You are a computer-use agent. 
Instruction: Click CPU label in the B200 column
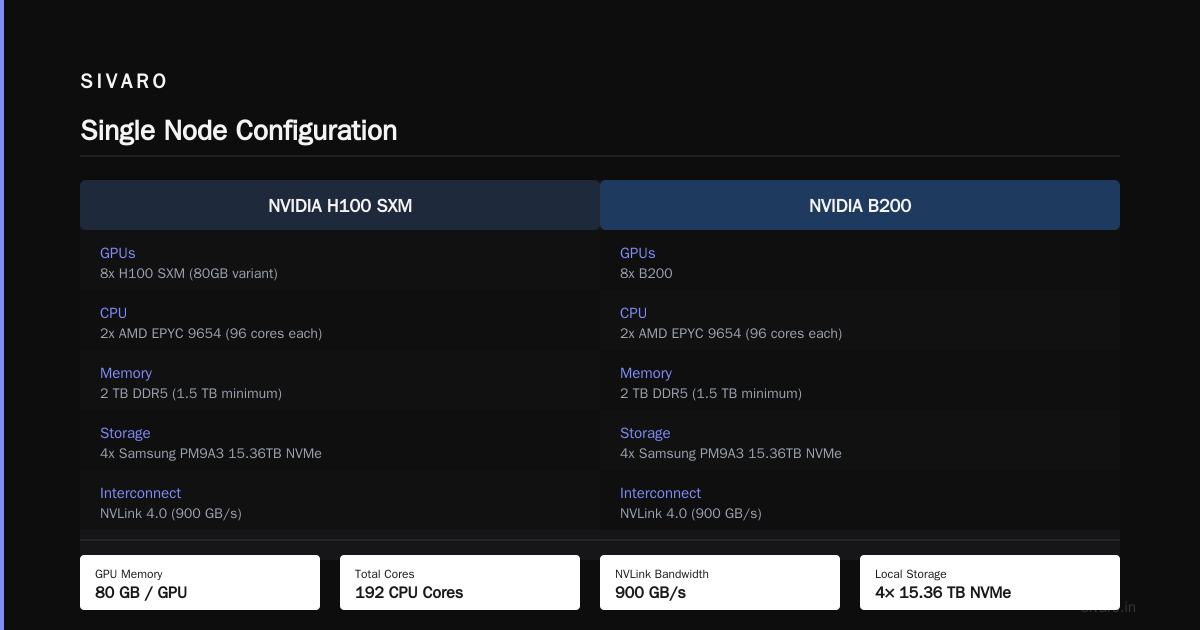tap(634, 313)
